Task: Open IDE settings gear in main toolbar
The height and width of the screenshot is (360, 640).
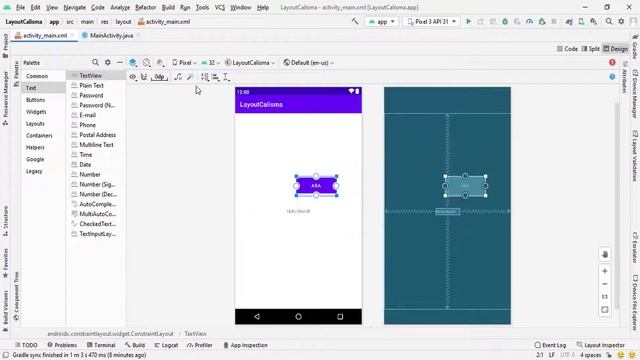Action: pos(621,22)
